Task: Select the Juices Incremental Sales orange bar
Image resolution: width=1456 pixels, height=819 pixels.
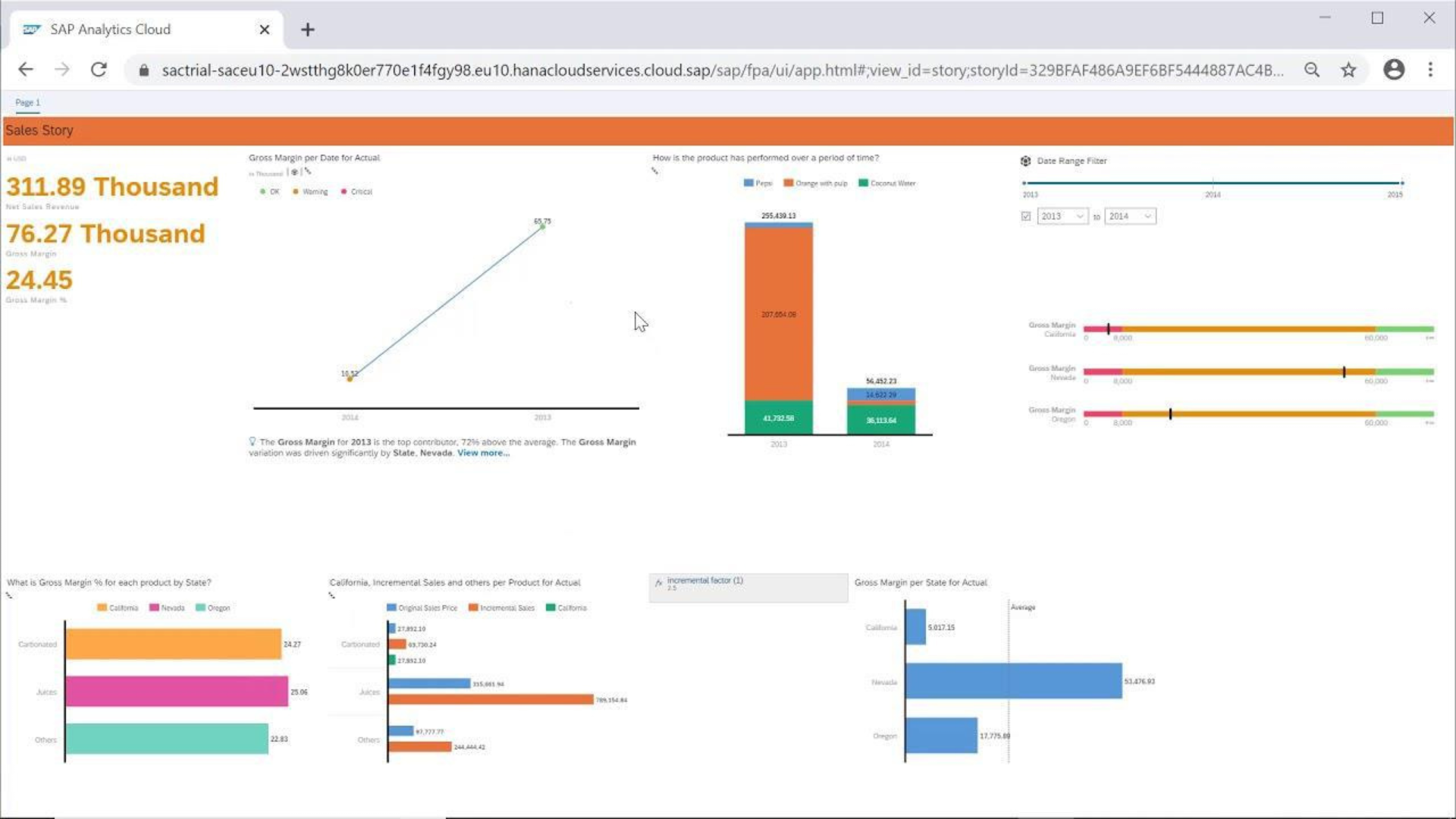Action: pos(491,699)
